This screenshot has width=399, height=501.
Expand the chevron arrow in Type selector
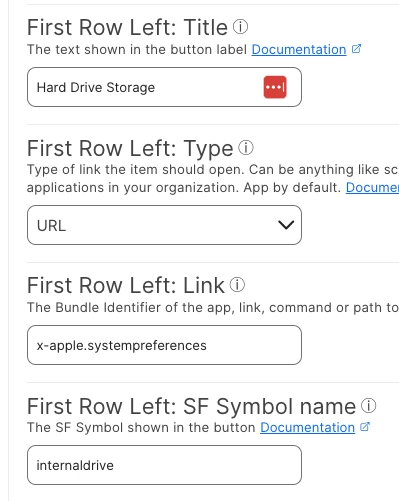(286, 225)
